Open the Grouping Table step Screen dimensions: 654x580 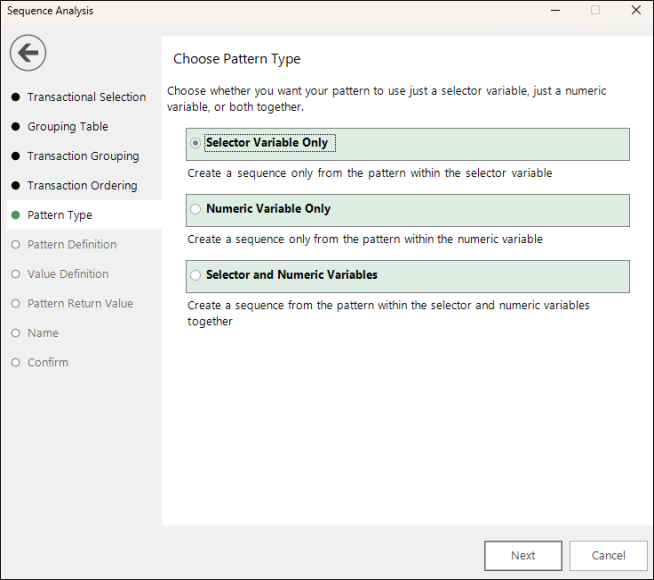[68, 127]
